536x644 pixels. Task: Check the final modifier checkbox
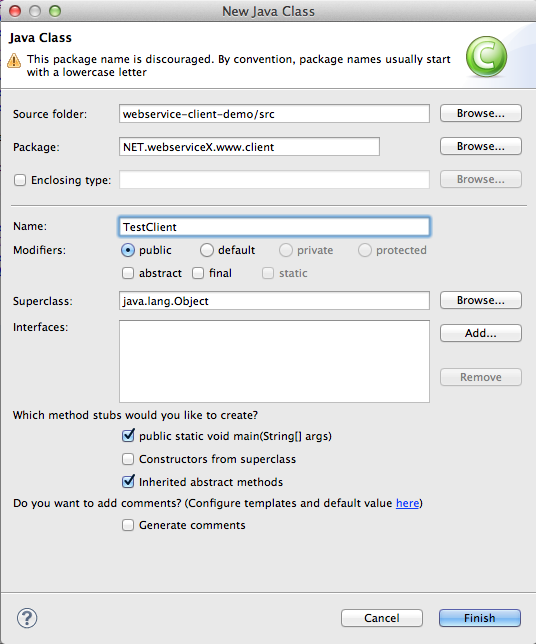[x=198, y=273]
